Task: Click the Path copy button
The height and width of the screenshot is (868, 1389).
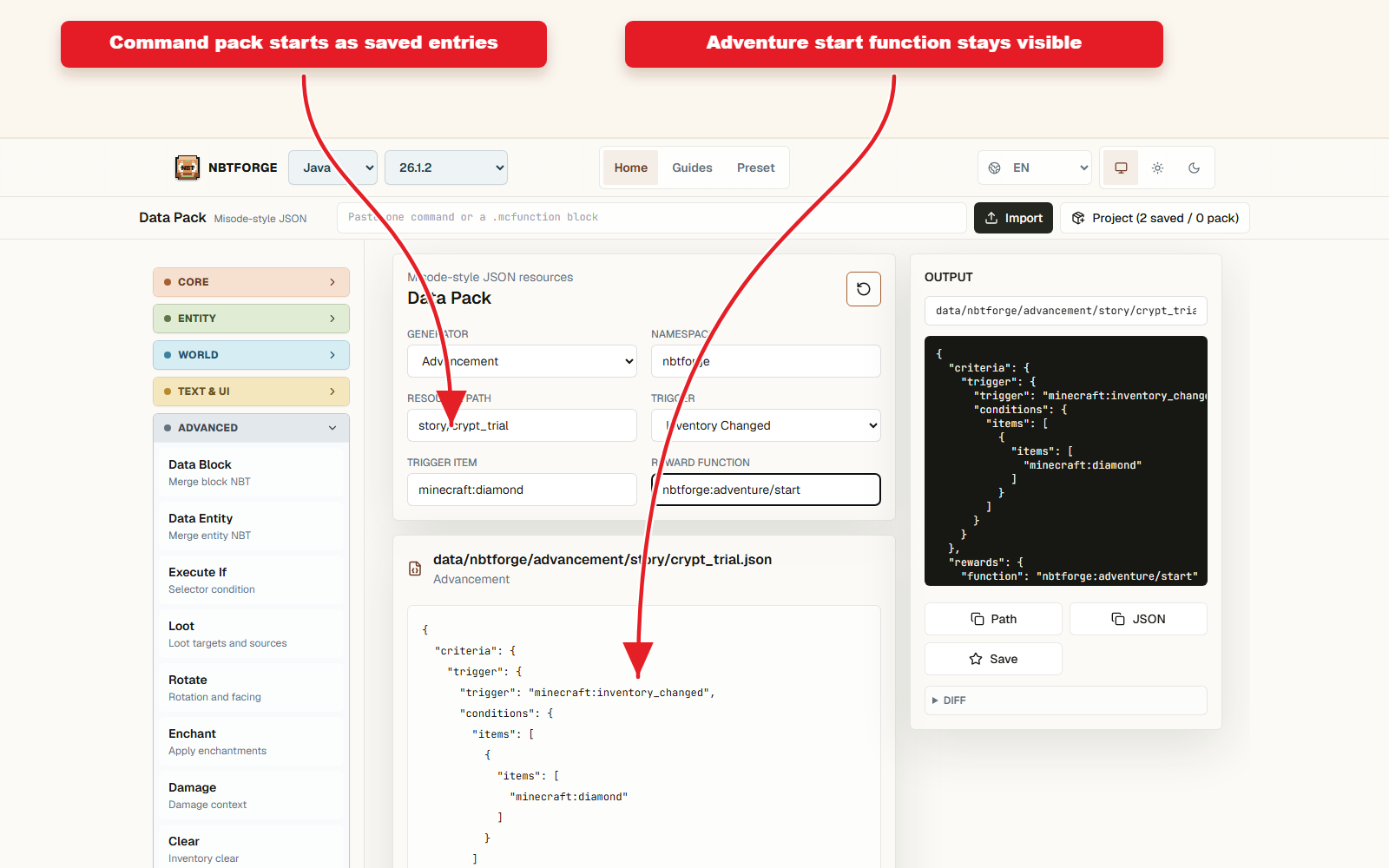Action: click(993, 619)
